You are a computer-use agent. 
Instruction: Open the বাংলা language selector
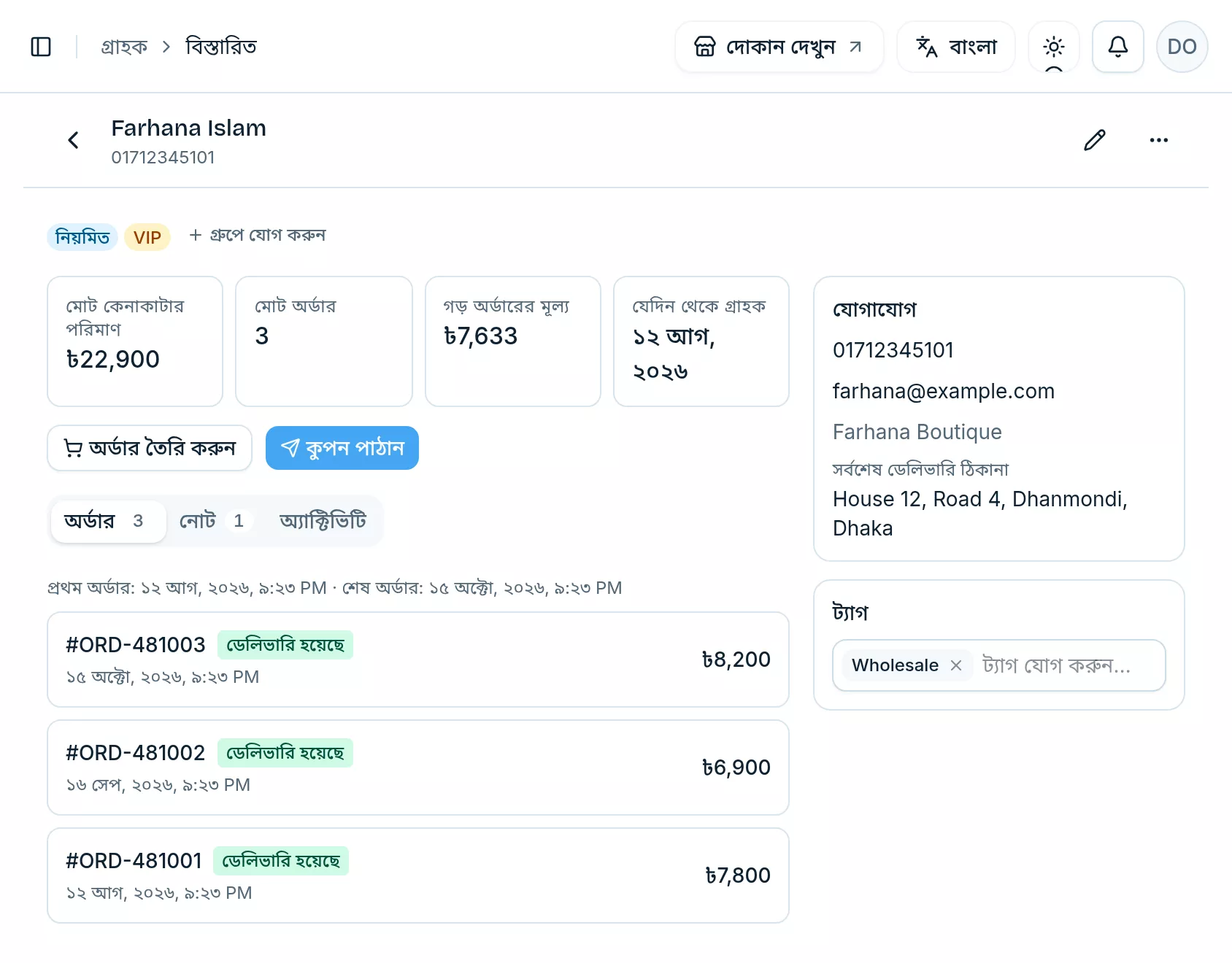pos(955,47)
